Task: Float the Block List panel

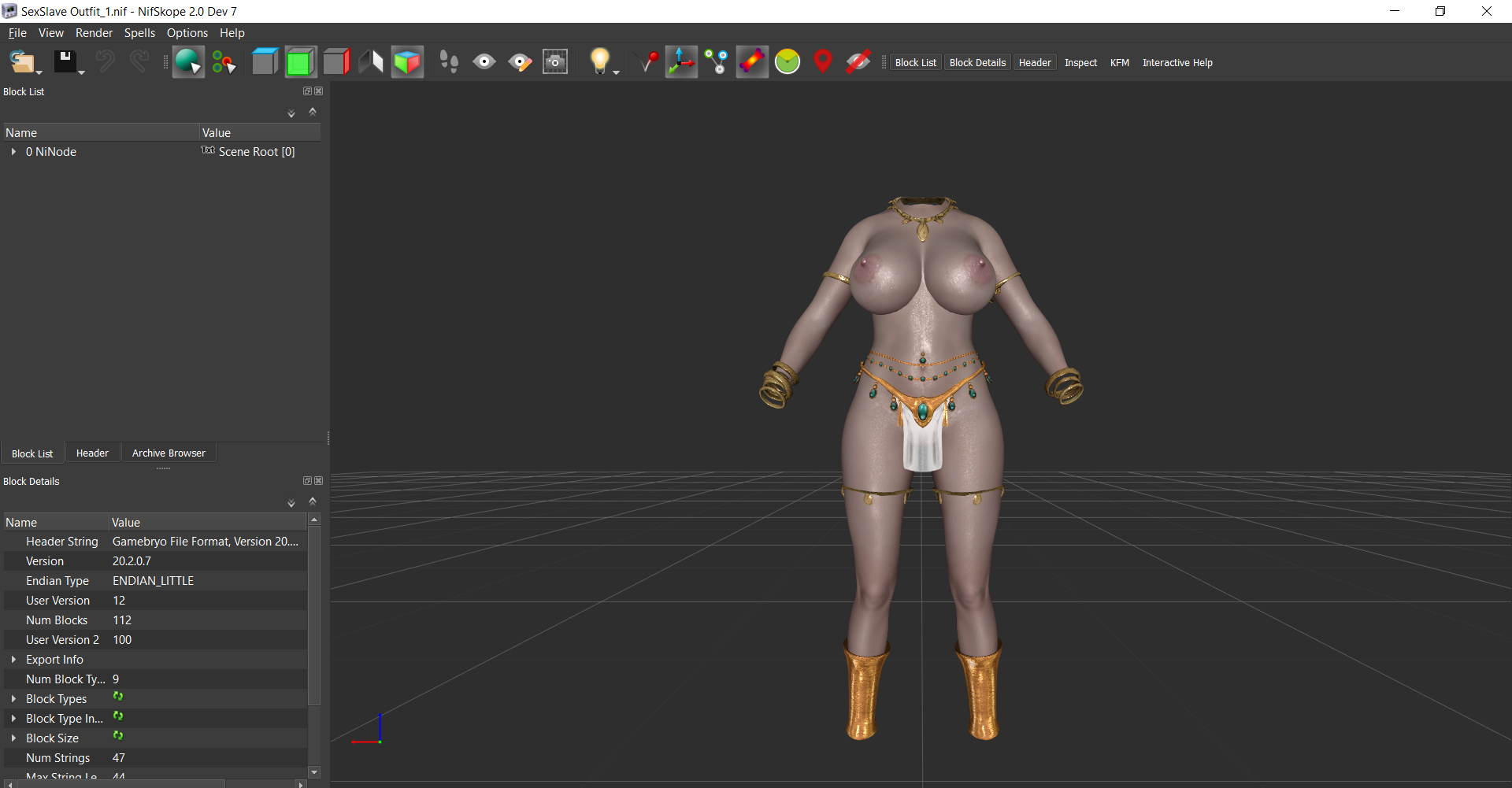Action: [308, 91]
